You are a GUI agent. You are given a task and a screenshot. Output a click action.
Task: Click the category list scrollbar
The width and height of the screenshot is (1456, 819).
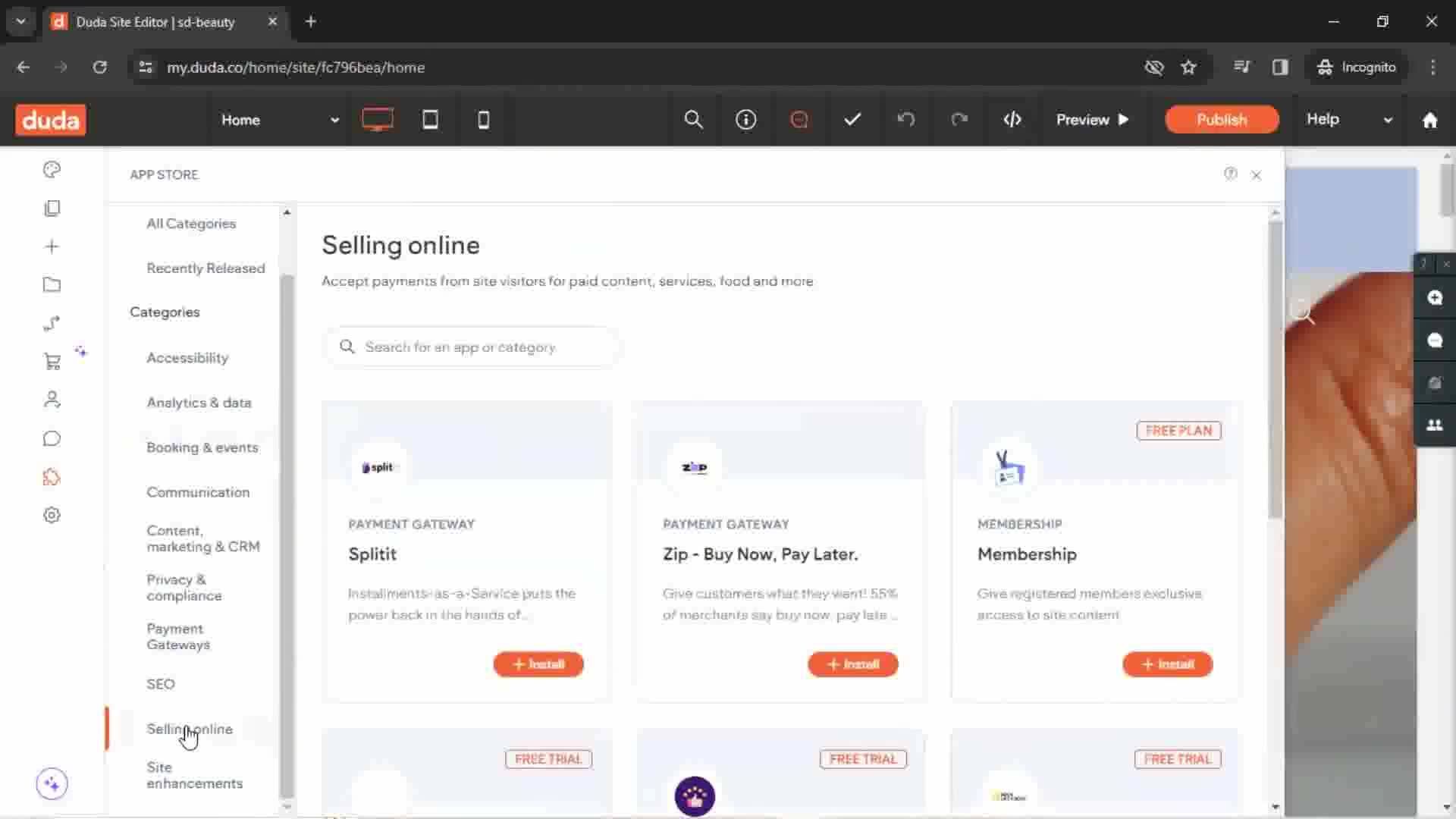coord(287,535)
